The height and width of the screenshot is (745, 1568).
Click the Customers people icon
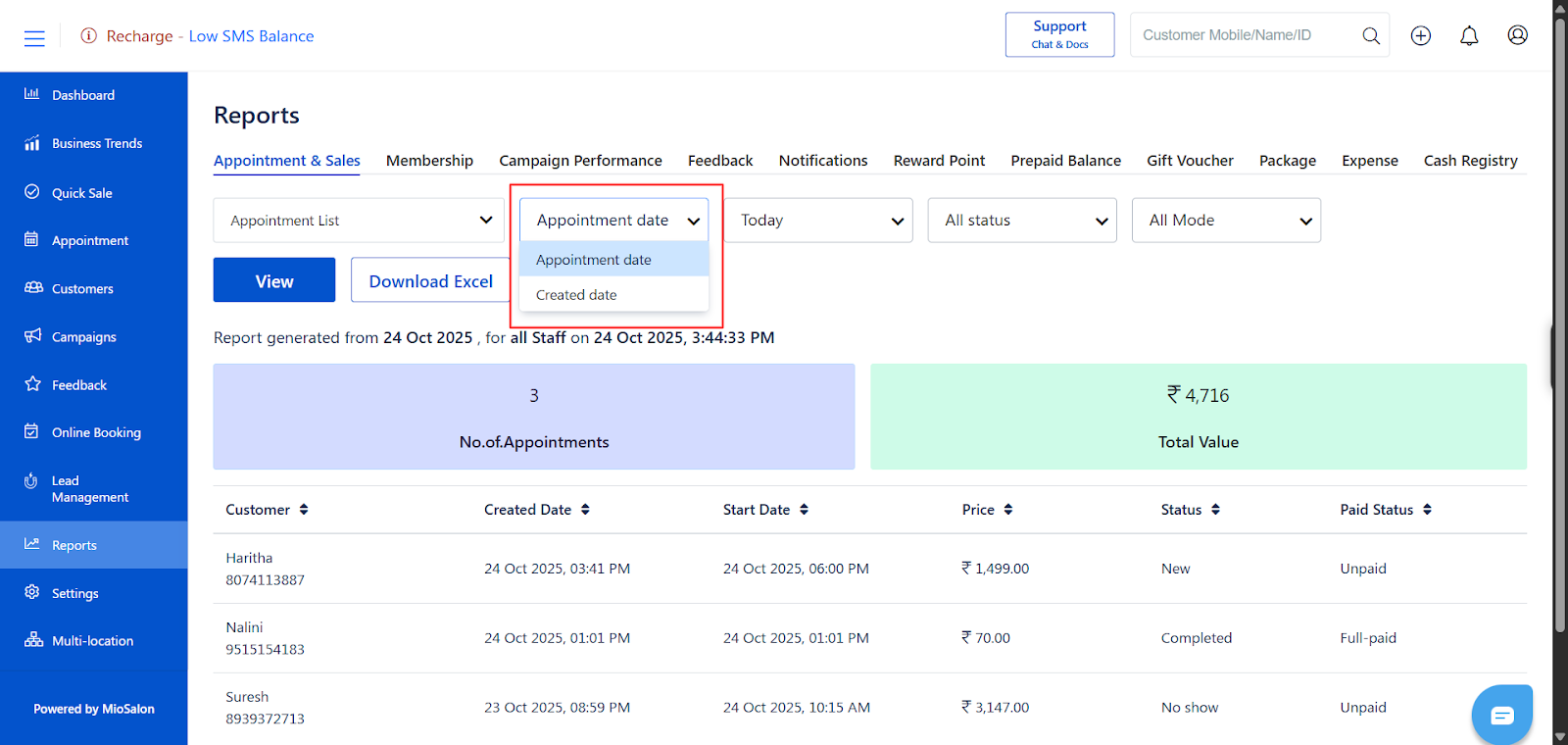[x=33, y=288]
